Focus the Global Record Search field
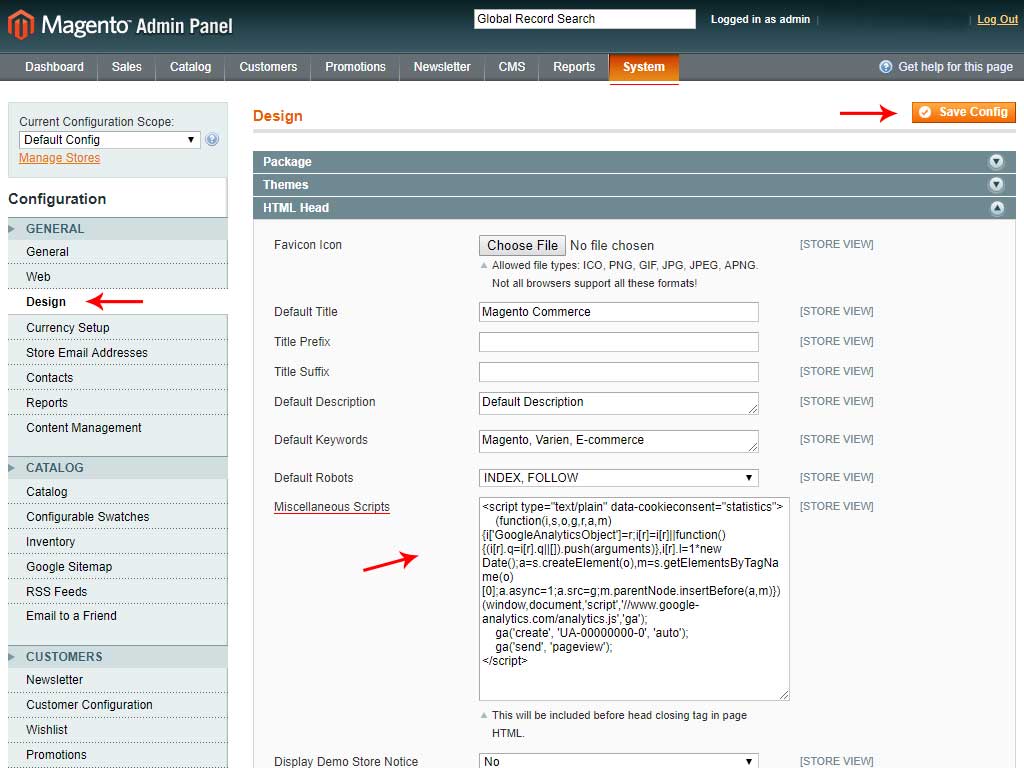The image size is (1024, 768). point(584,19)
